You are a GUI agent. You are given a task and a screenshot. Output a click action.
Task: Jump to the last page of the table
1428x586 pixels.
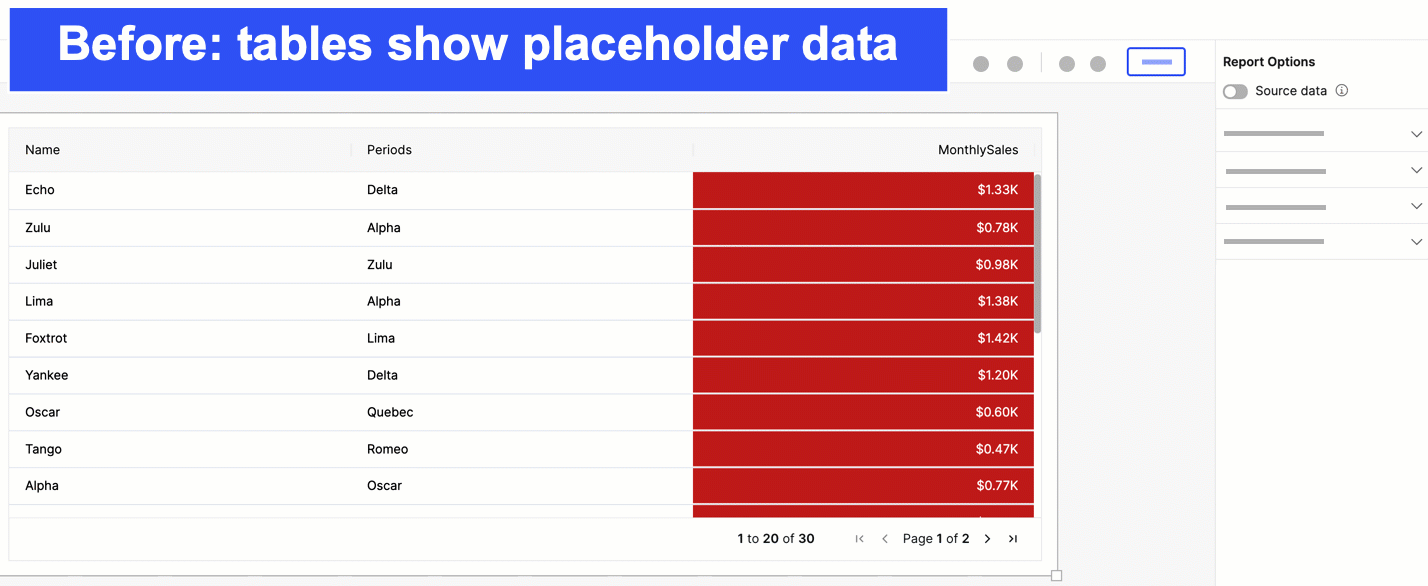1012,538
